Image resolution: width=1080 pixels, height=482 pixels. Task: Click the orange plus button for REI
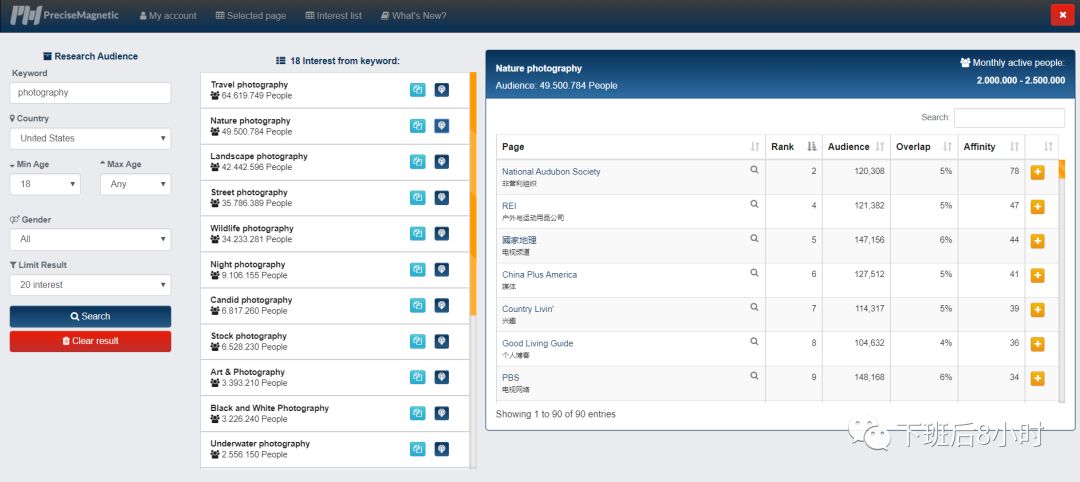pos(1037,207)
